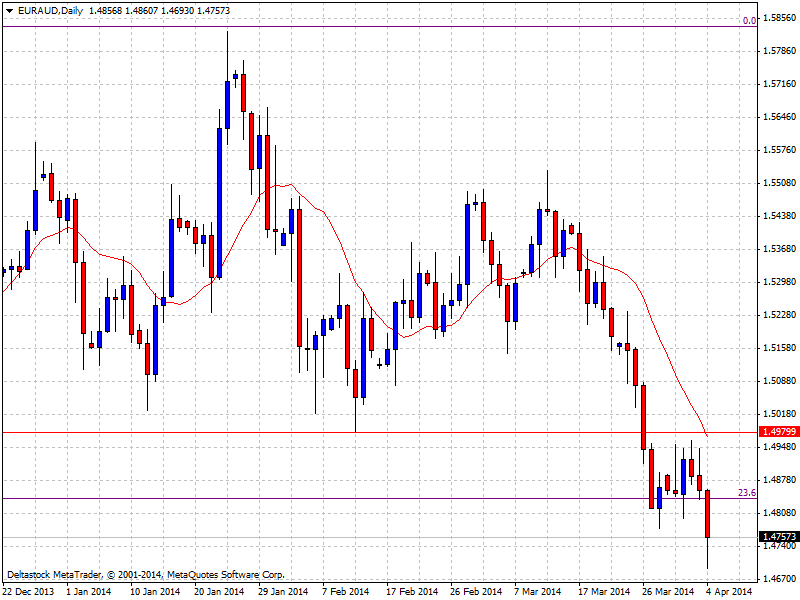The width and height of the screenshot is (800, 600).
Task: Click the 1.50180 price scale value
Action: [780, 414]
